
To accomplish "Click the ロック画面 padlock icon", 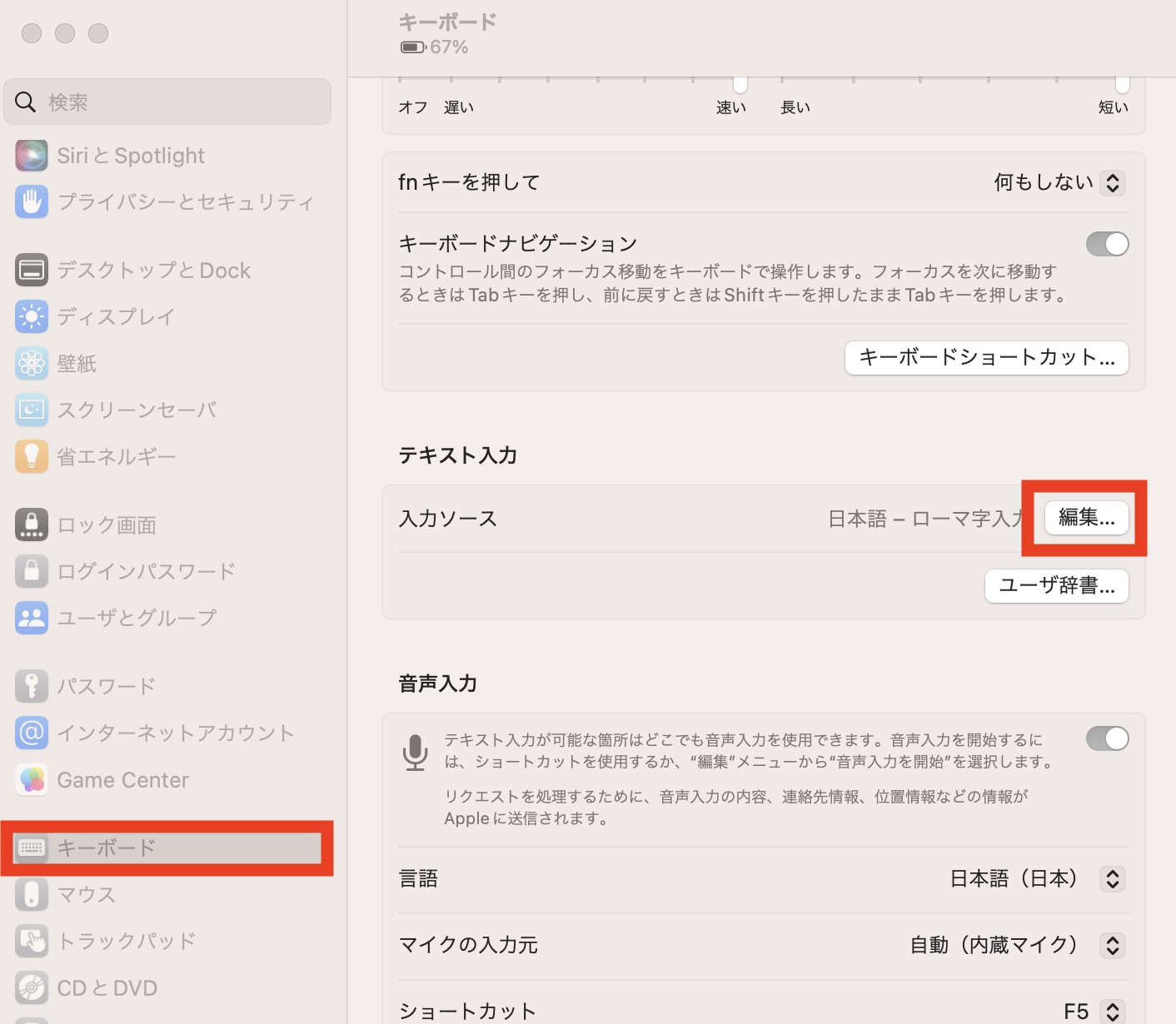I will (32, 524).
